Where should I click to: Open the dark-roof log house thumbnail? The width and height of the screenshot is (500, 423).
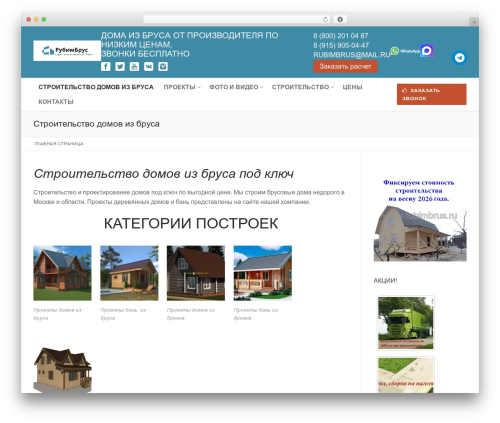[x=196, y=273]
